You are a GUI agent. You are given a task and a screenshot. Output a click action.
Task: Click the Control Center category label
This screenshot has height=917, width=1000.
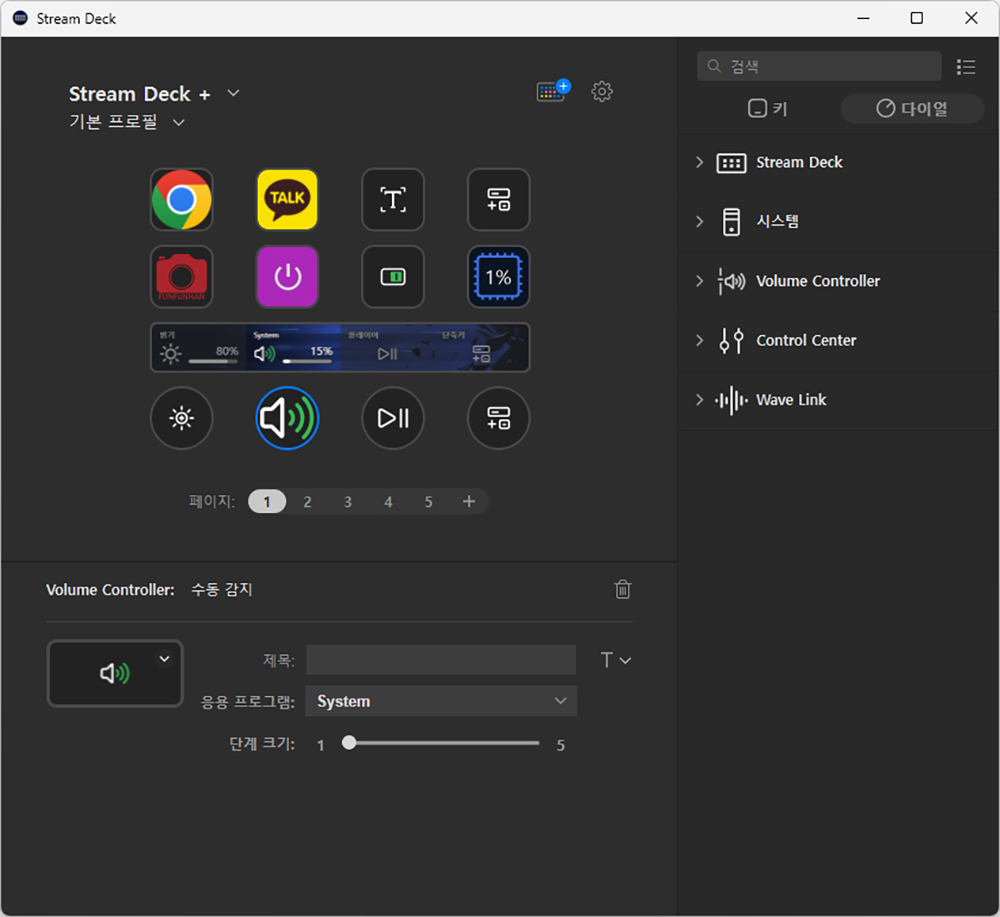click(x=806, y=341)
